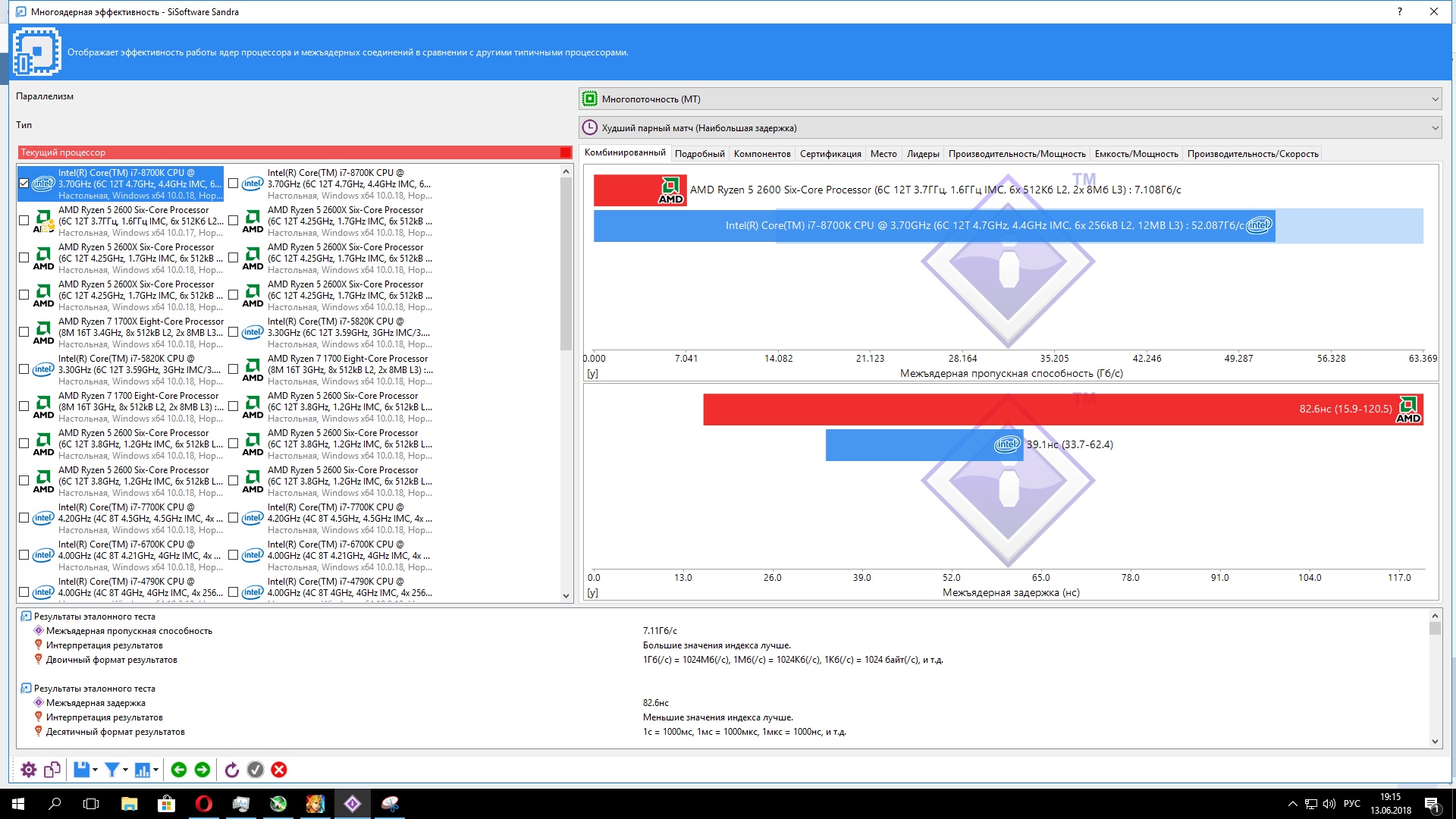Click the blue save floppy icon
Image resolution: width=1456 pixels, height=819 pixels.
pos(81,770)
